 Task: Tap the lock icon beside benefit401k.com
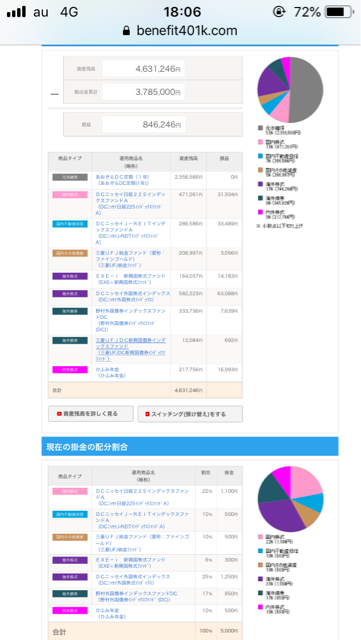tap(127, 31)
